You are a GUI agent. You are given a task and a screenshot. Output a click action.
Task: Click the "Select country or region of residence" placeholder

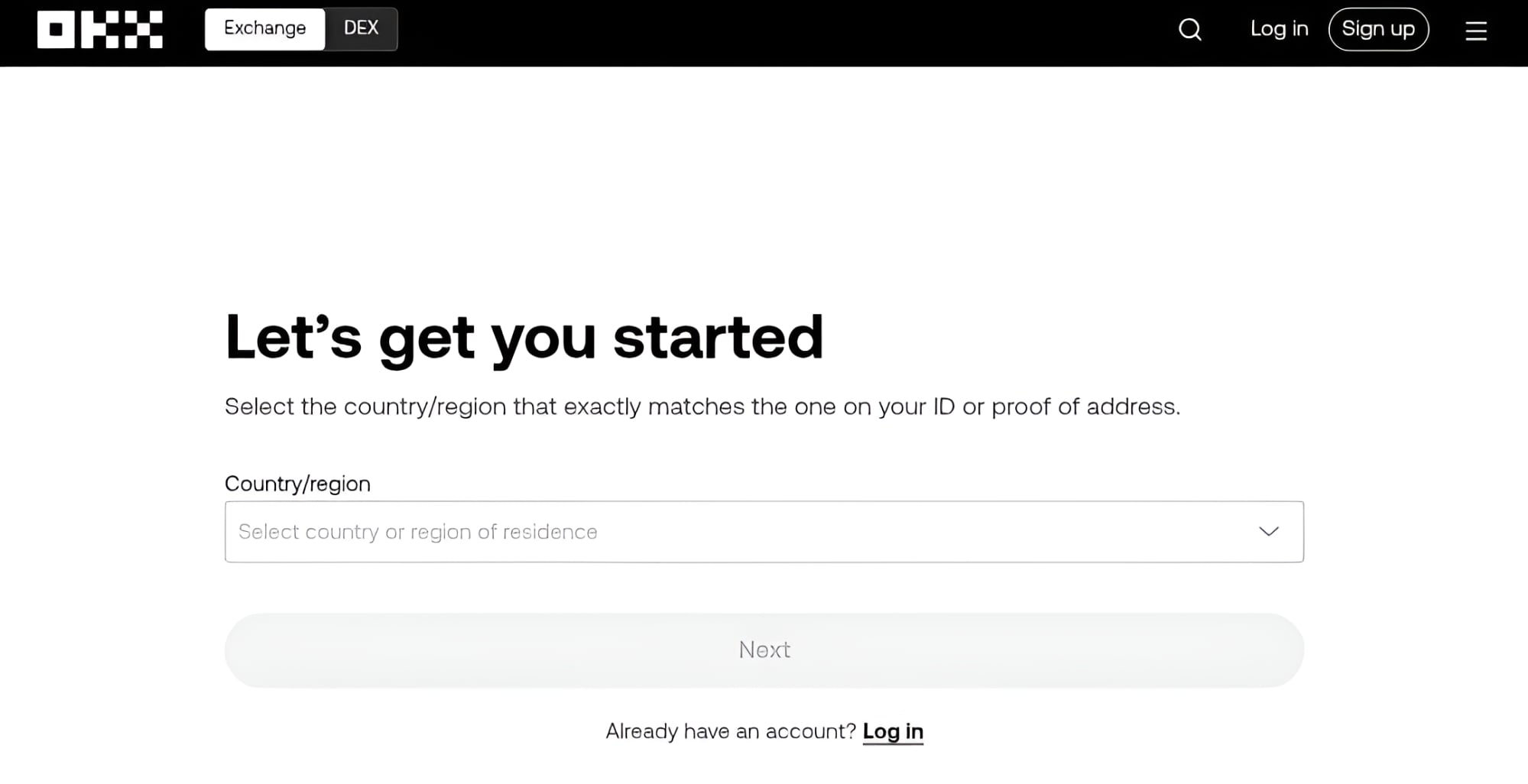pyautogui.click(x=417, y=532)
